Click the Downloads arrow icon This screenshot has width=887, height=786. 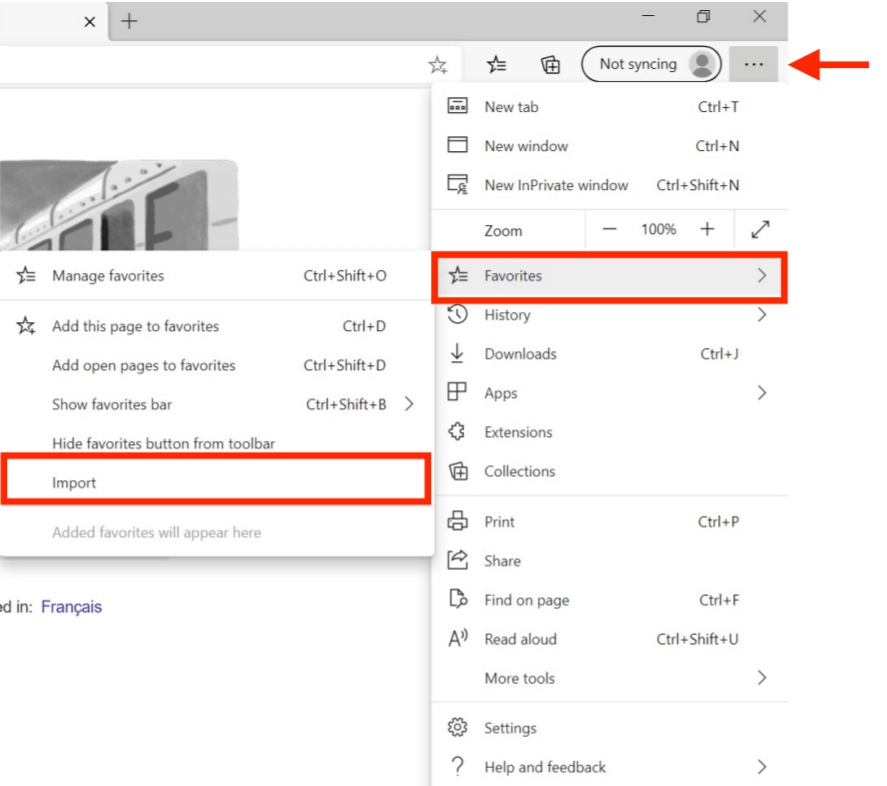[457, 353]
